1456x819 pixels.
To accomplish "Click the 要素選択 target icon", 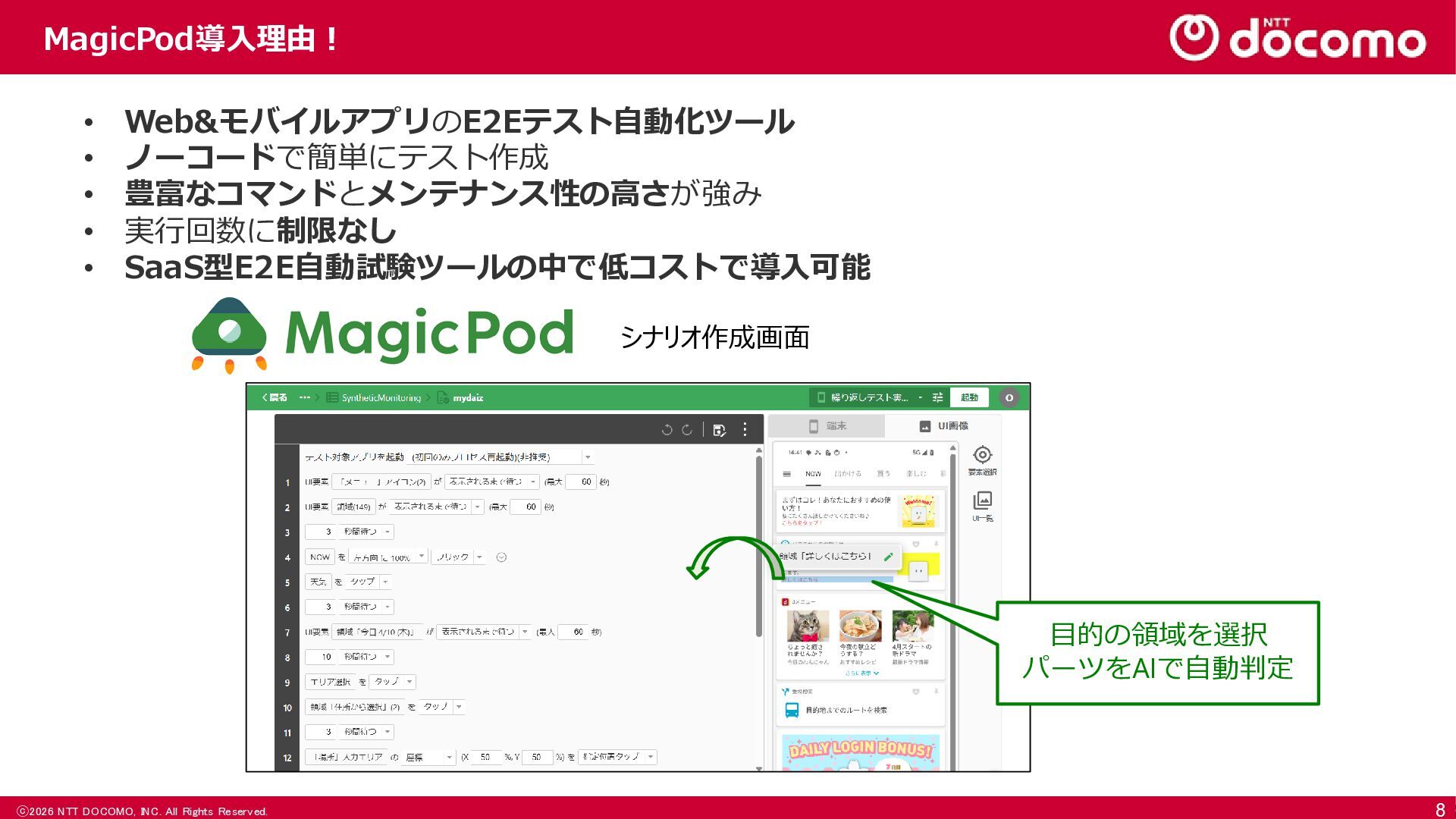I will (x=982, y=455).
